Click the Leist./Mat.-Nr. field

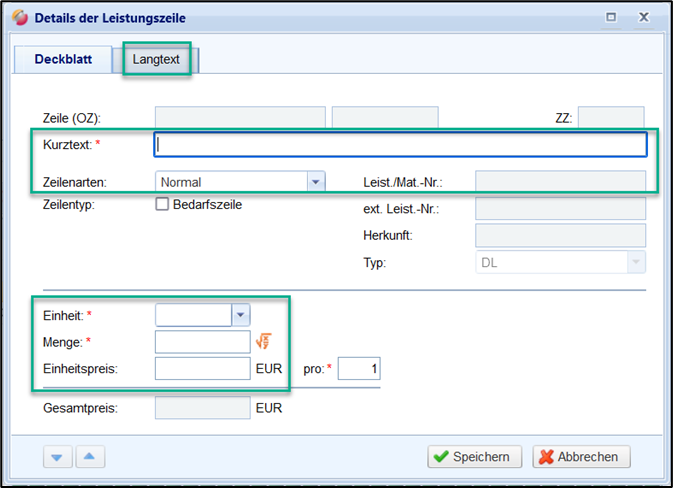559,182
